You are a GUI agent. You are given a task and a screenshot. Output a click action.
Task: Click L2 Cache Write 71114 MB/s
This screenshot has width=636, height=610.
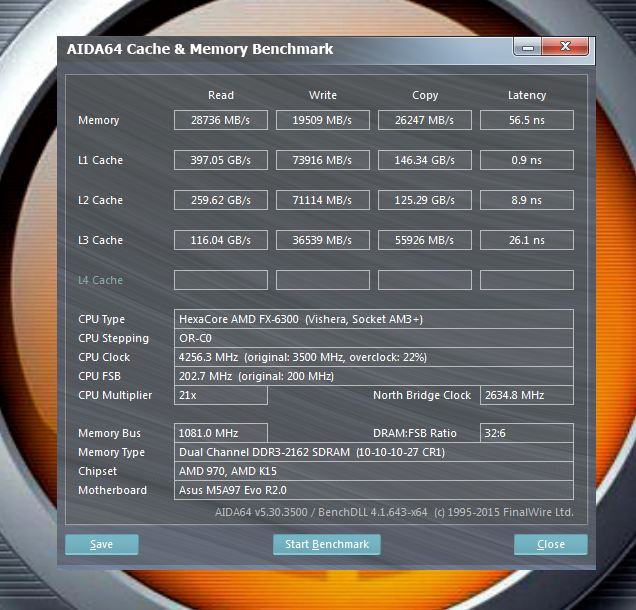[x=323, y=200]
